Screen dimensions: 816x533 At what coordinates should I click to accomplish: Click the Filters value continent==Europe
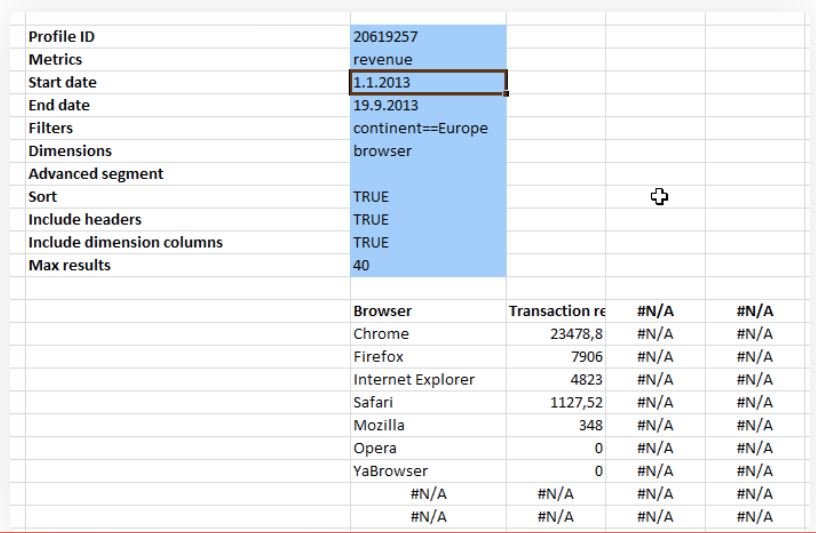pos(428,128)
